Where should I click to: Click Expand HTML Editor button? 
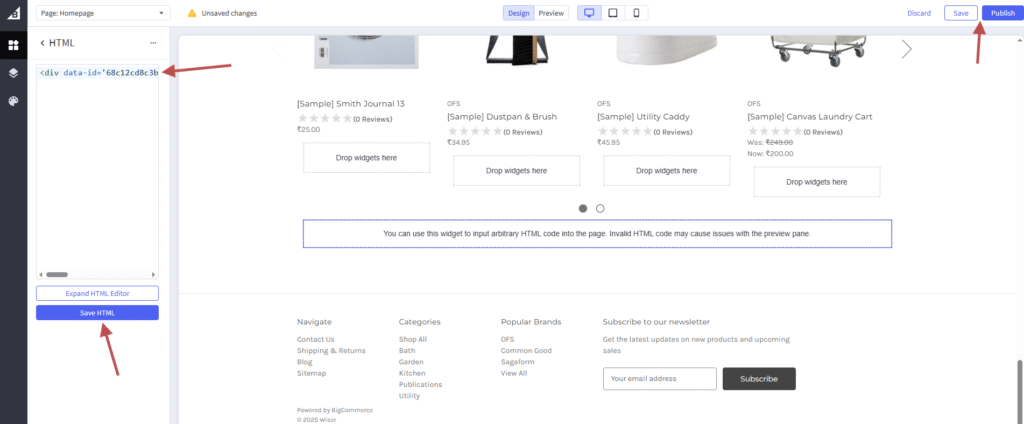coord(97,293)
